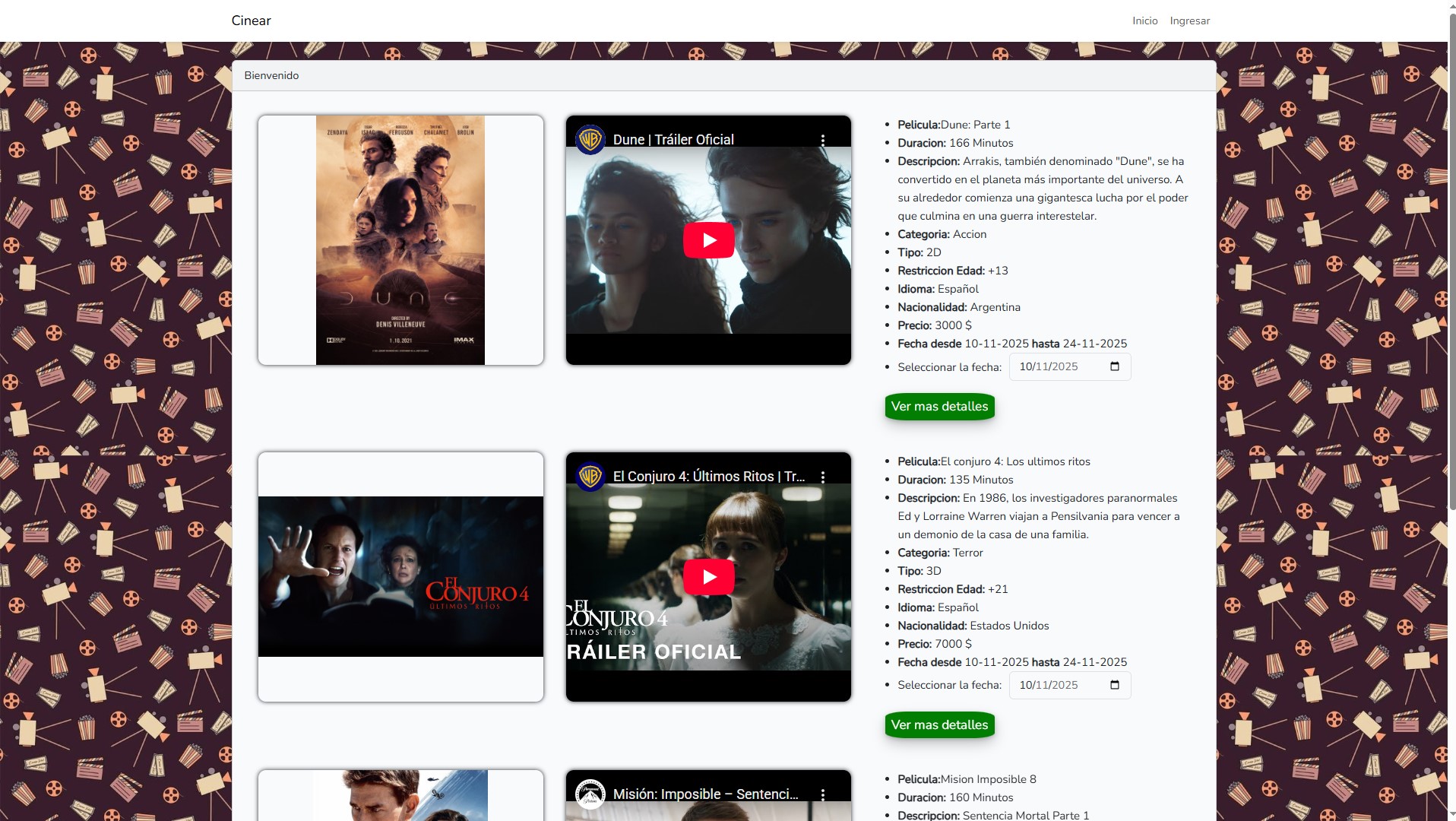Viewport: 1456px width, 821px height.
Task: Play the Dune trailer video
Action: [708, 240]
